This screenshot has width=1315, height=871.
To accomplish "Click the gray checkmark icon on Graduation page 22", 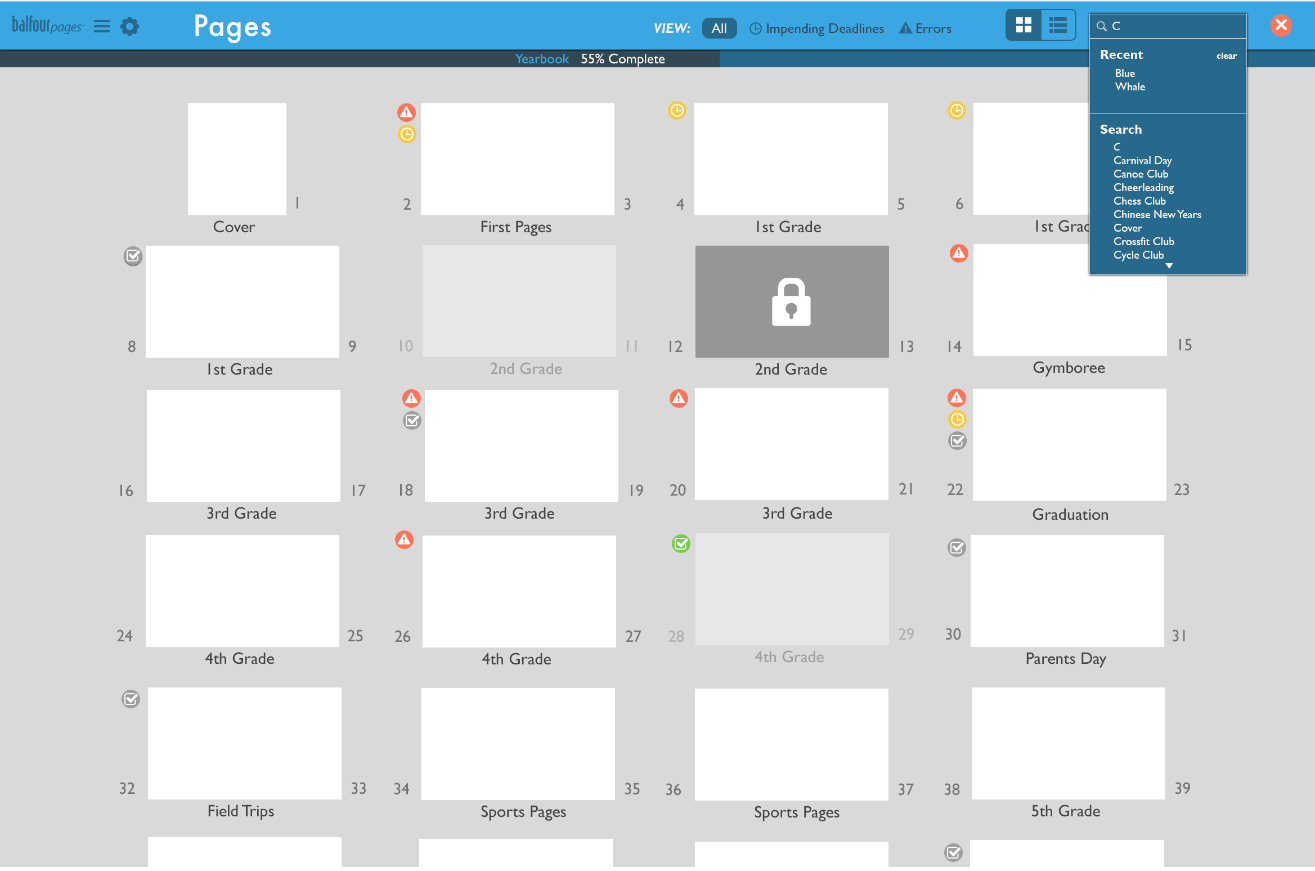I will (x=956, y=440).
